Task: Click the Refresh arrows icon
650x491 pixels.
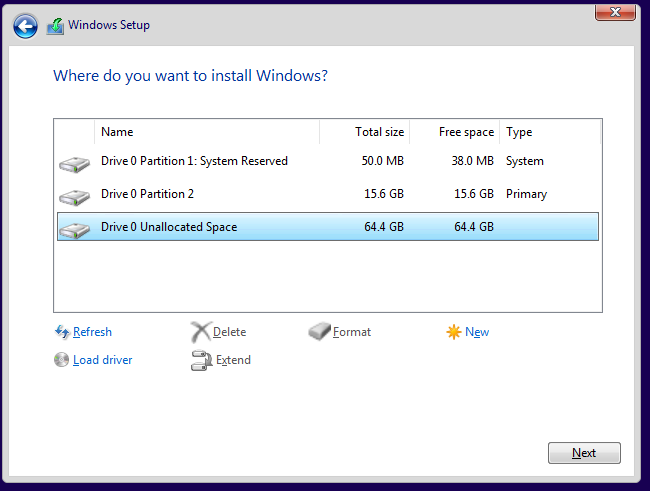Action: click(62, 332)
